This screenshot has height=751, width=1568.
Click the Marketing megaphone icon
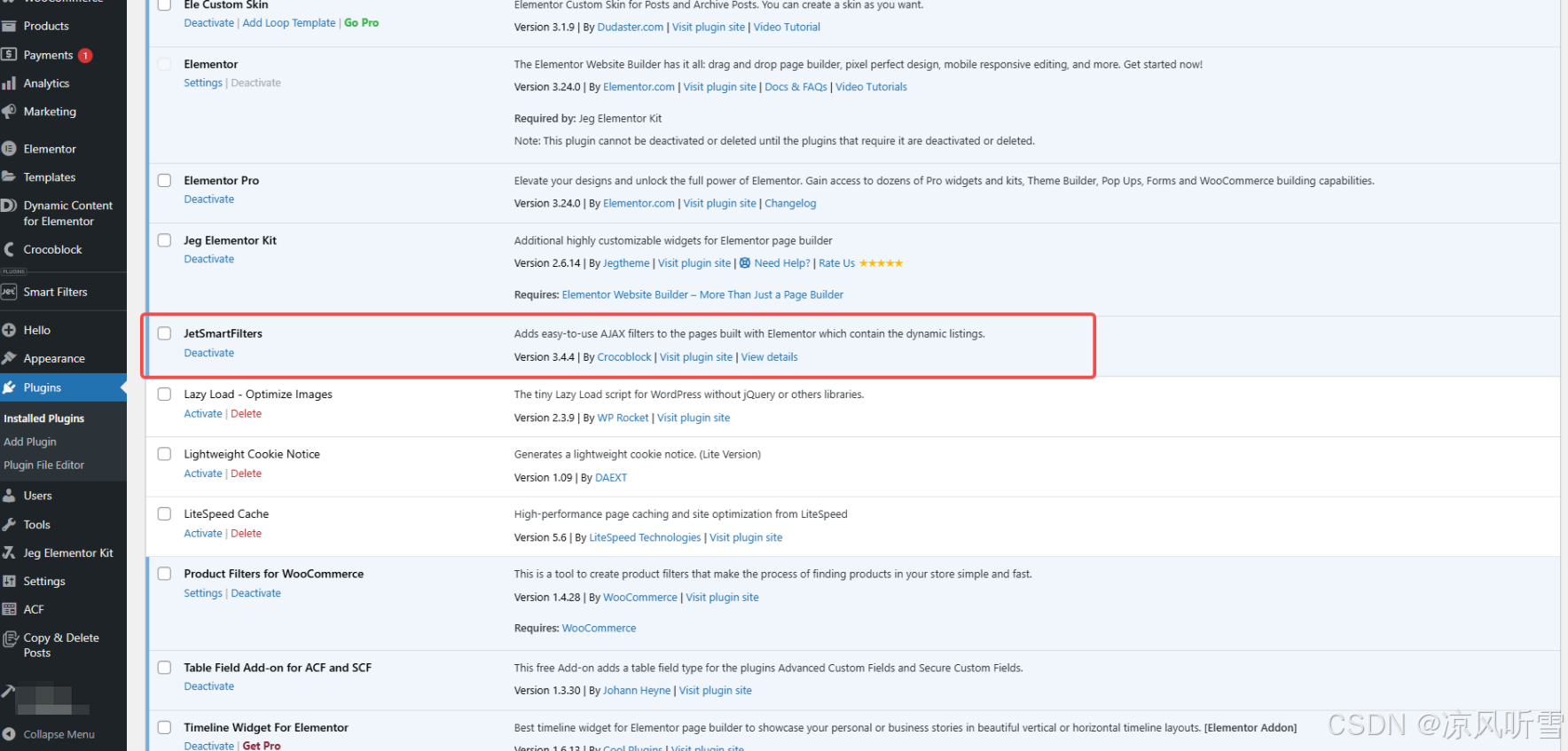click(x=9, y=112)
